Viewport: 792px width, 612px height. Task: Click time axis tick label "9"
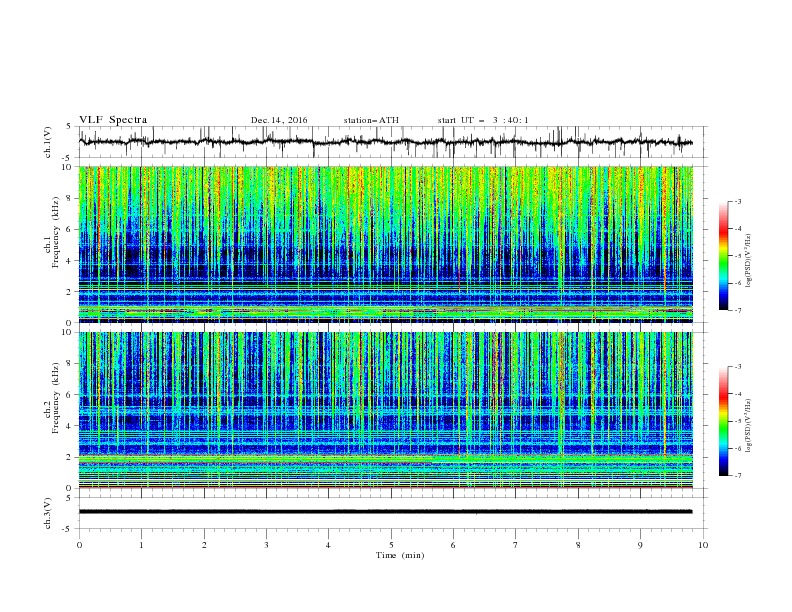(x=640, y=545)
